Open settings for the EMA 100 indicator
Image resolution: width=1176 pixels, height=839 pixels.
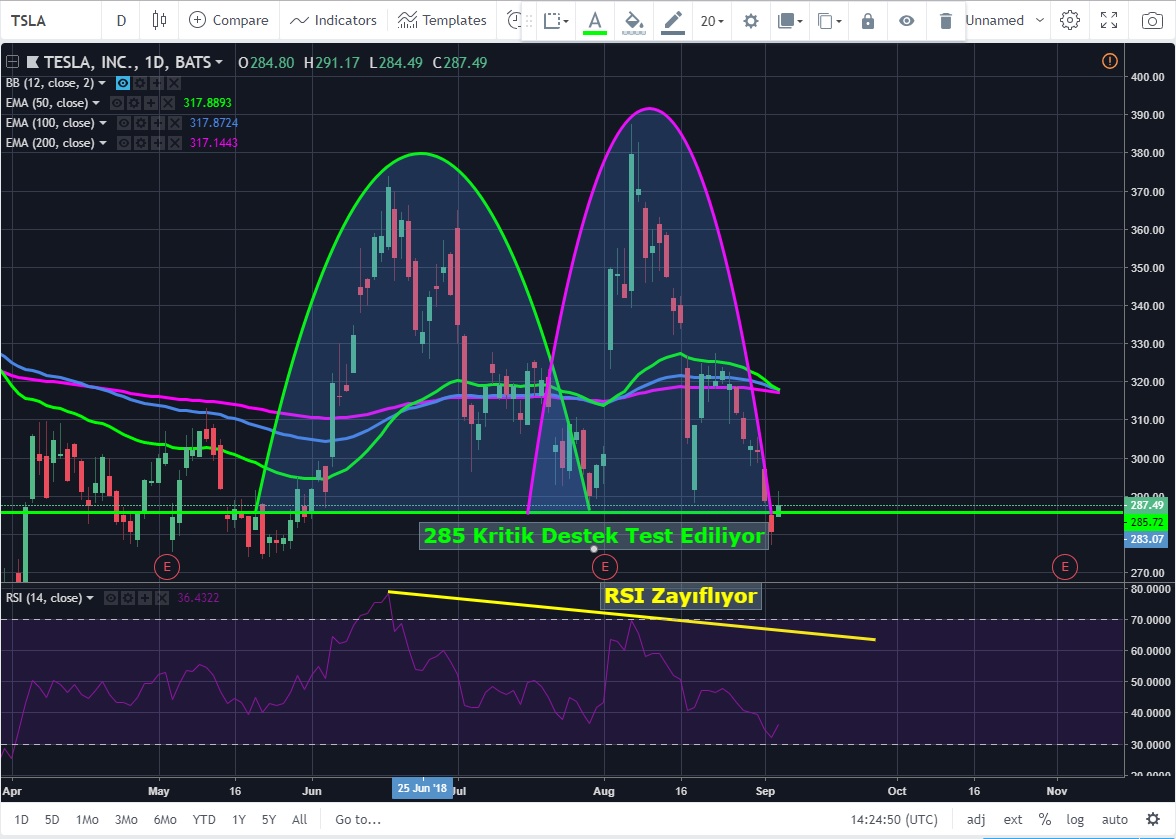(x=141, y=123)
